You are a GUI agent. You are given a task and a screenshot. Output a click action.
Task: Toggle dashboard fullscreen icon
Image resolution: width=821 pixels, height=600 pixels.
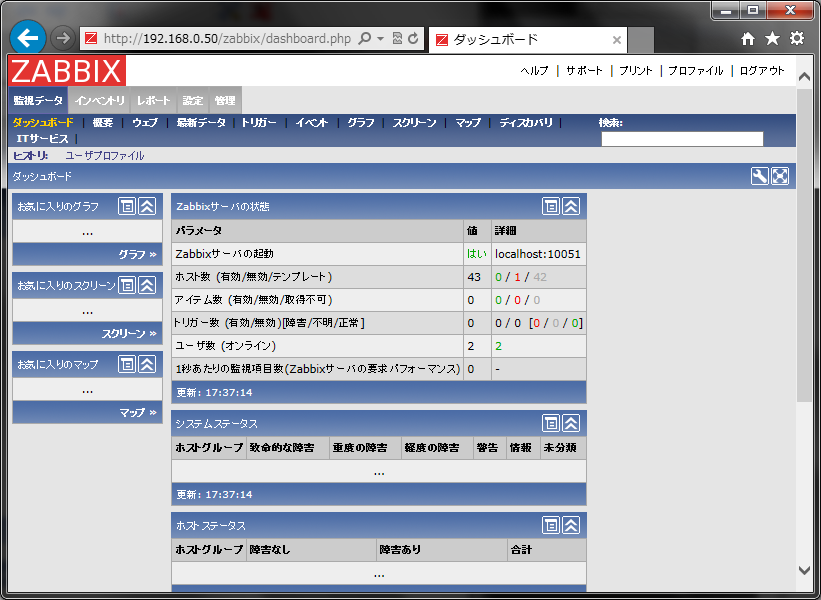[780, 176]
